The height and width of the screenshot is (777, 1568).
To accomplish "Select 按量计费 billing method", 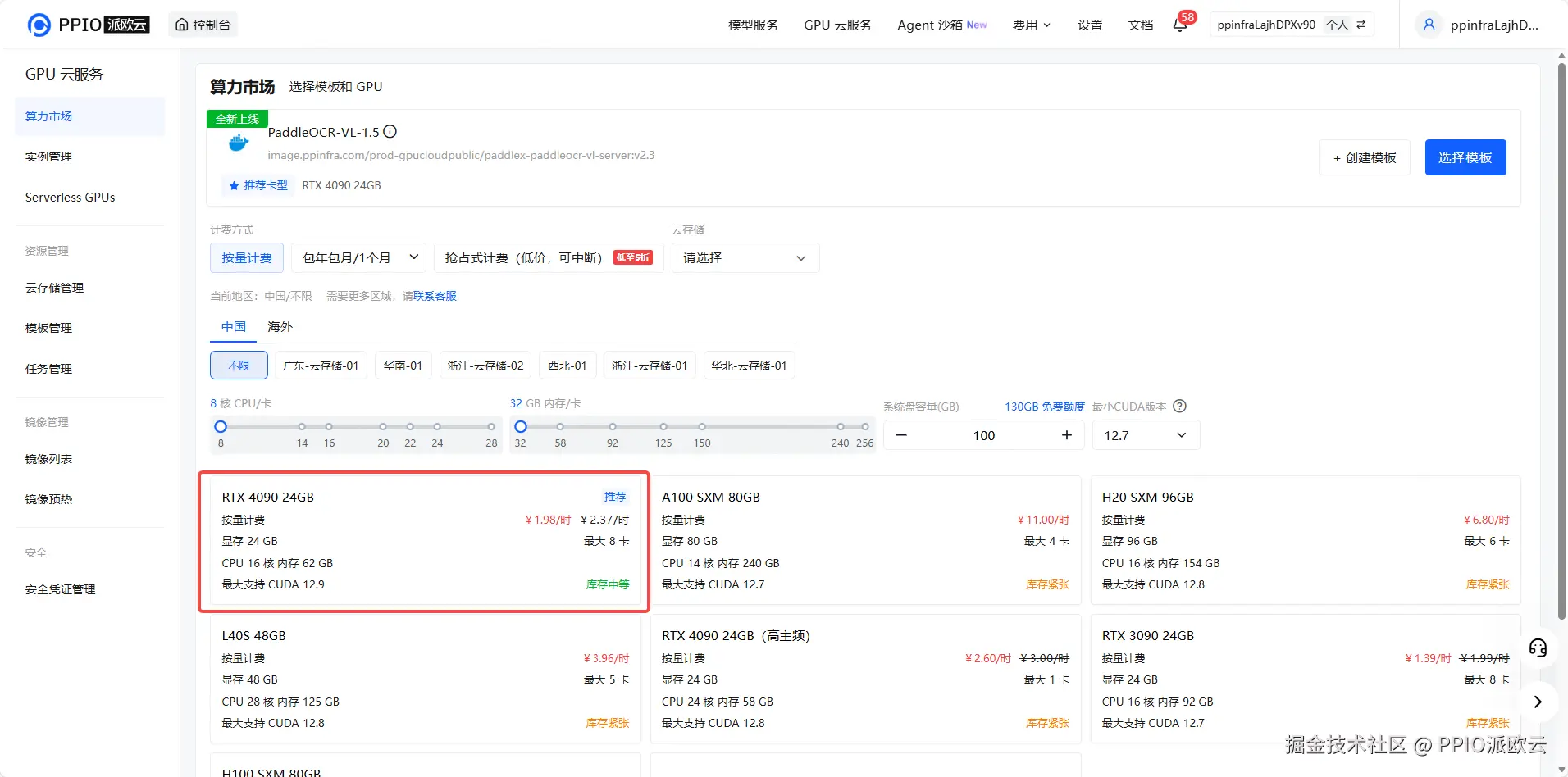I will 247,258.
